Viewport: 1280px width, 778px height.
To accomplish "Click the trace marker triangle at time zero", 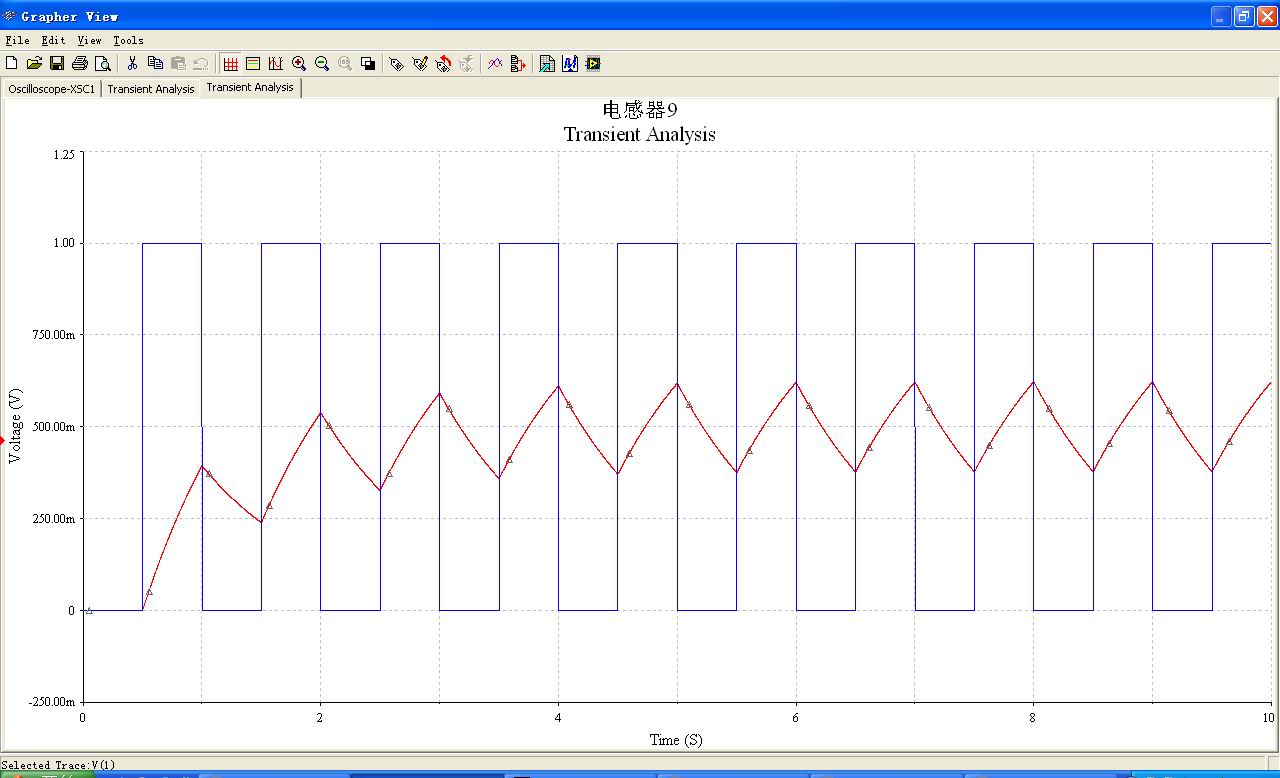I will tap(89, 610).
